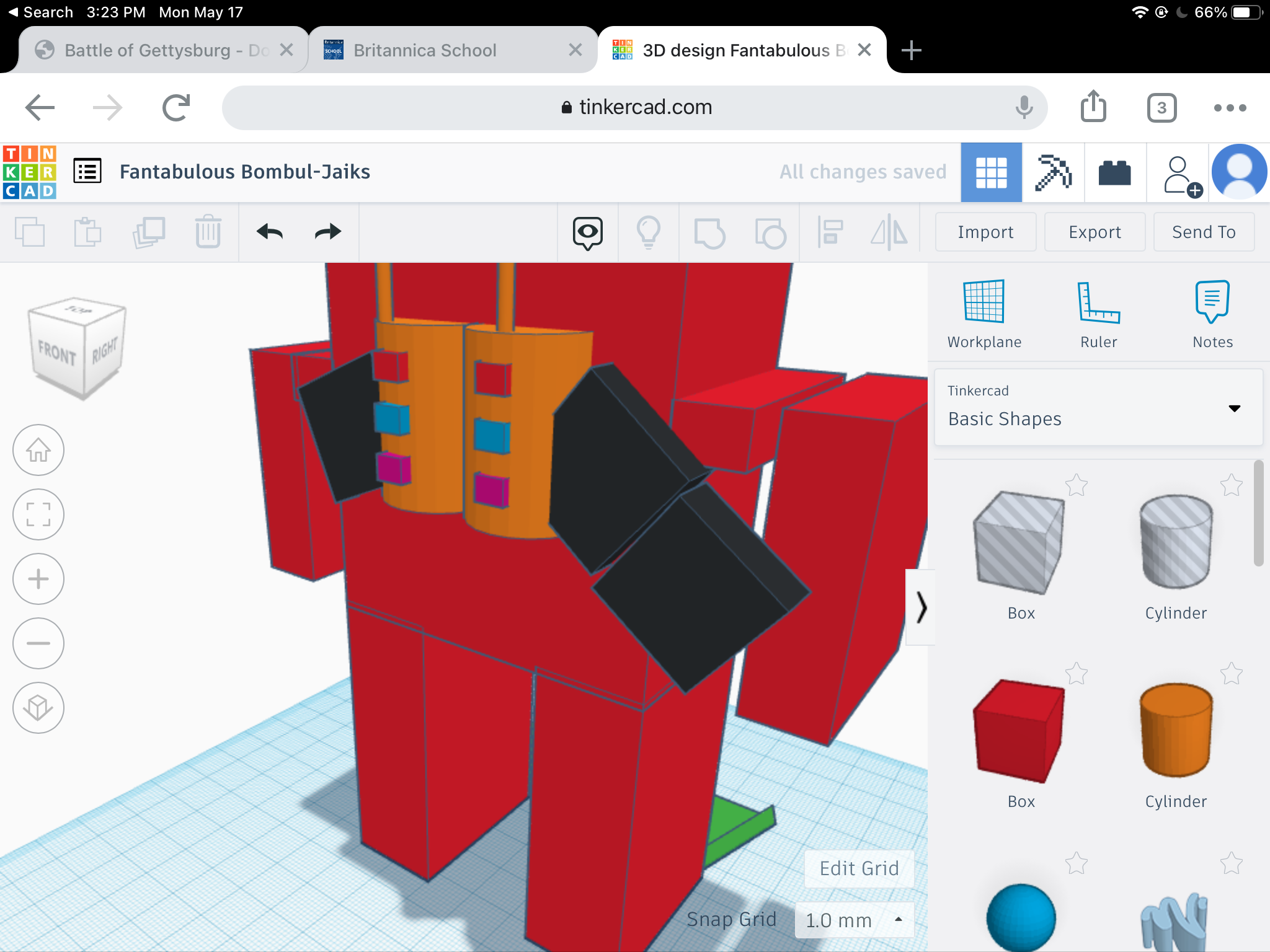The height and width of the screenshot is (952, 1270).
Task: Go forward in browser
Action: pyautogui.click(x=108, y=108)
